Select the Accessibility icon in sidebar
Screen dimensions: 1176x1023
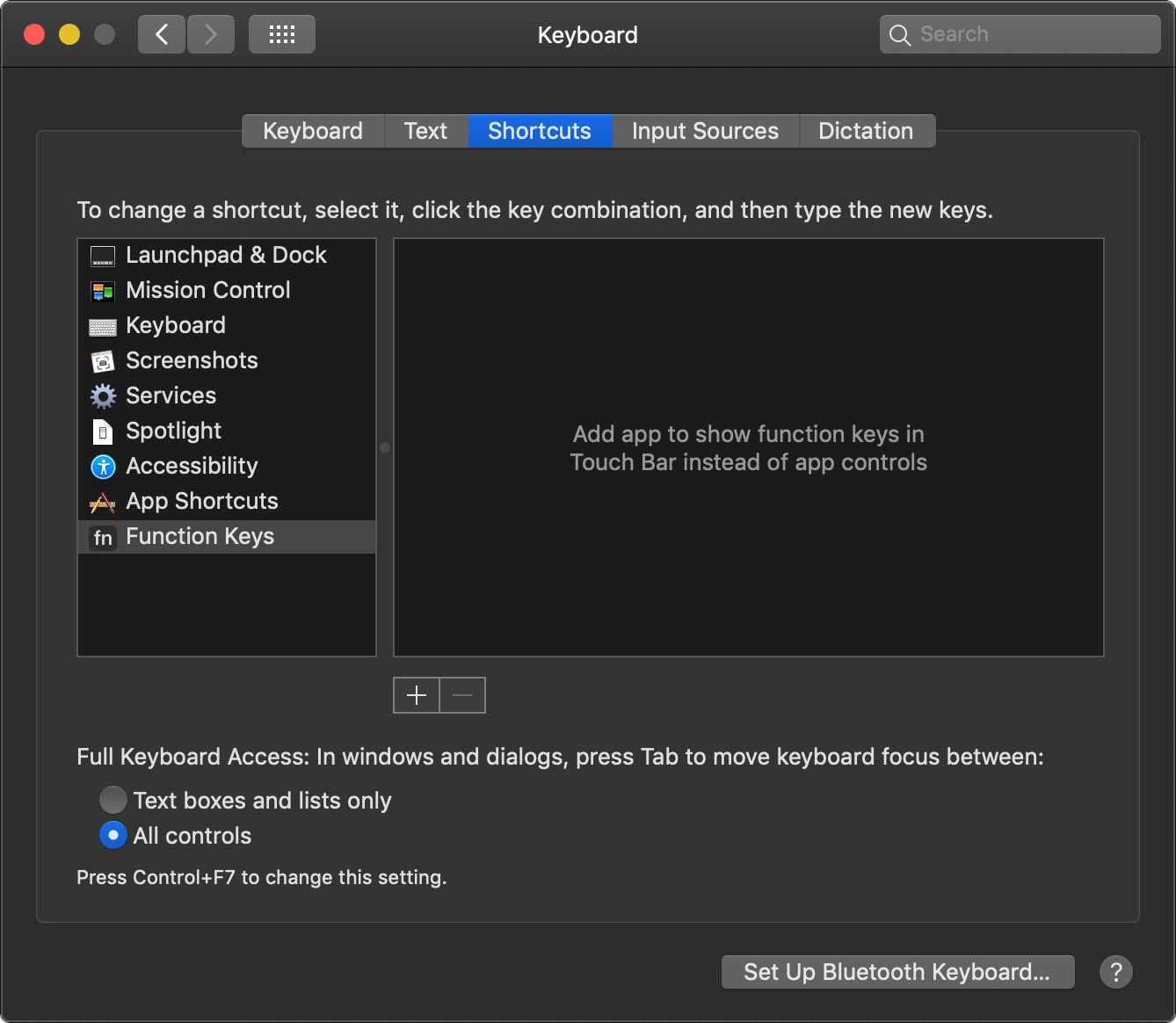[x=103, y=467]
